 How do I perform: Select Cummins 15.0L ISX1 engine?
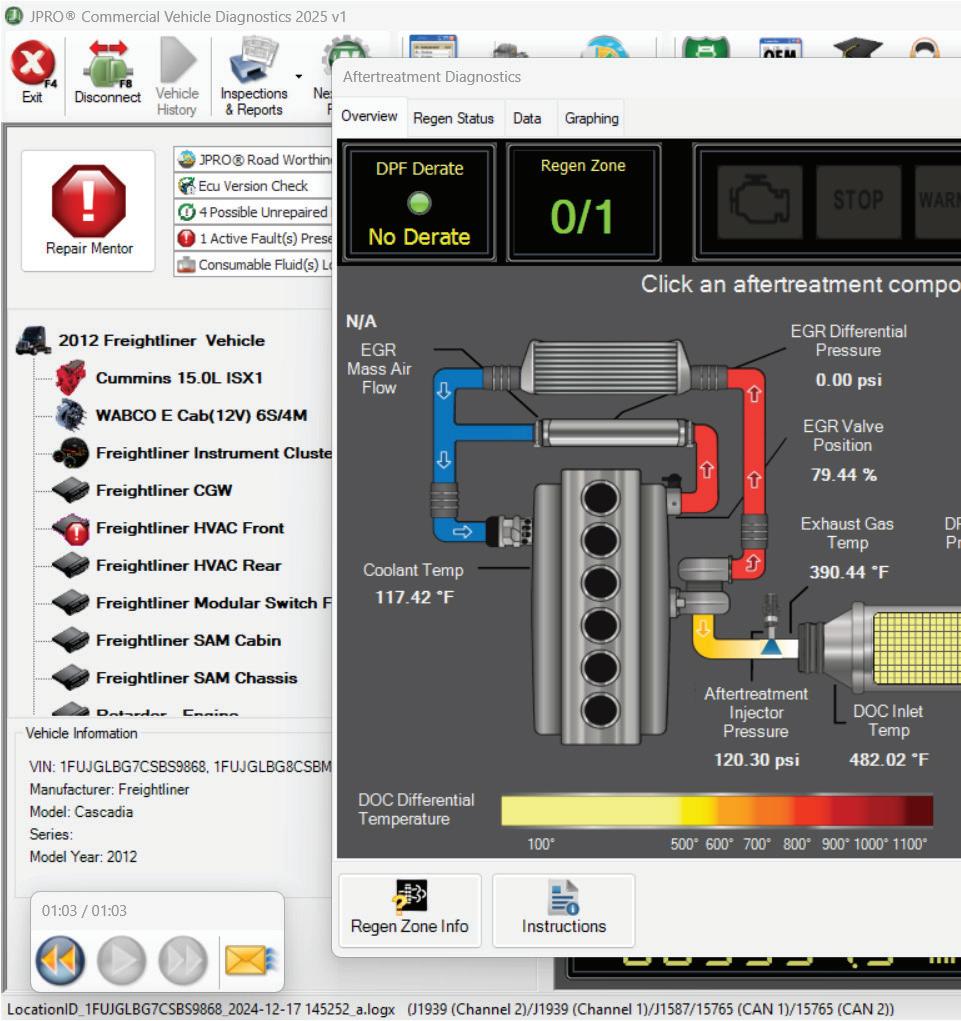(179, 378)
